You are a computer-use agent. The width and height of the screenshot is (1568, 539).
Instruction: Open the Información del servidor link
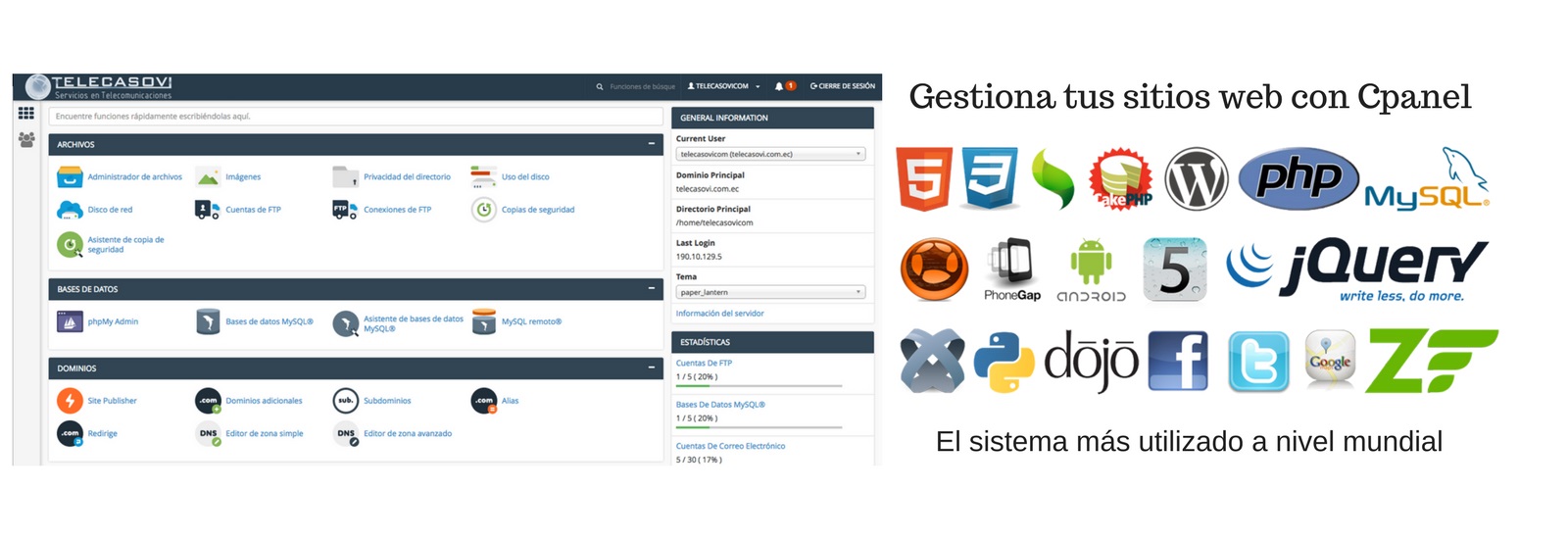(719, 314)
